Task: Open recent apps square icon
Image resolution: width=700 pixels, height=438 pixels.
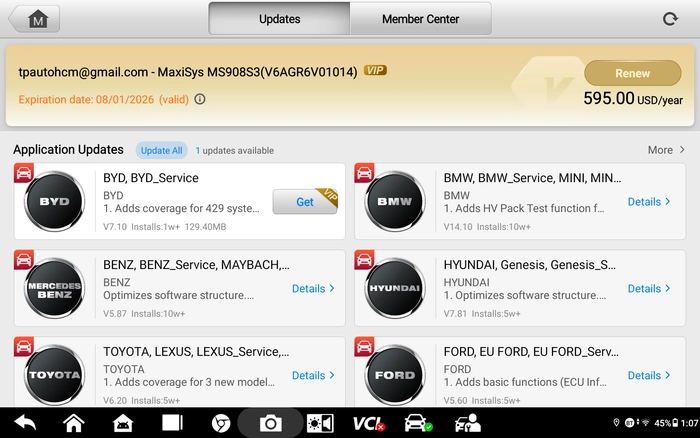Action: tap(172, 423)
